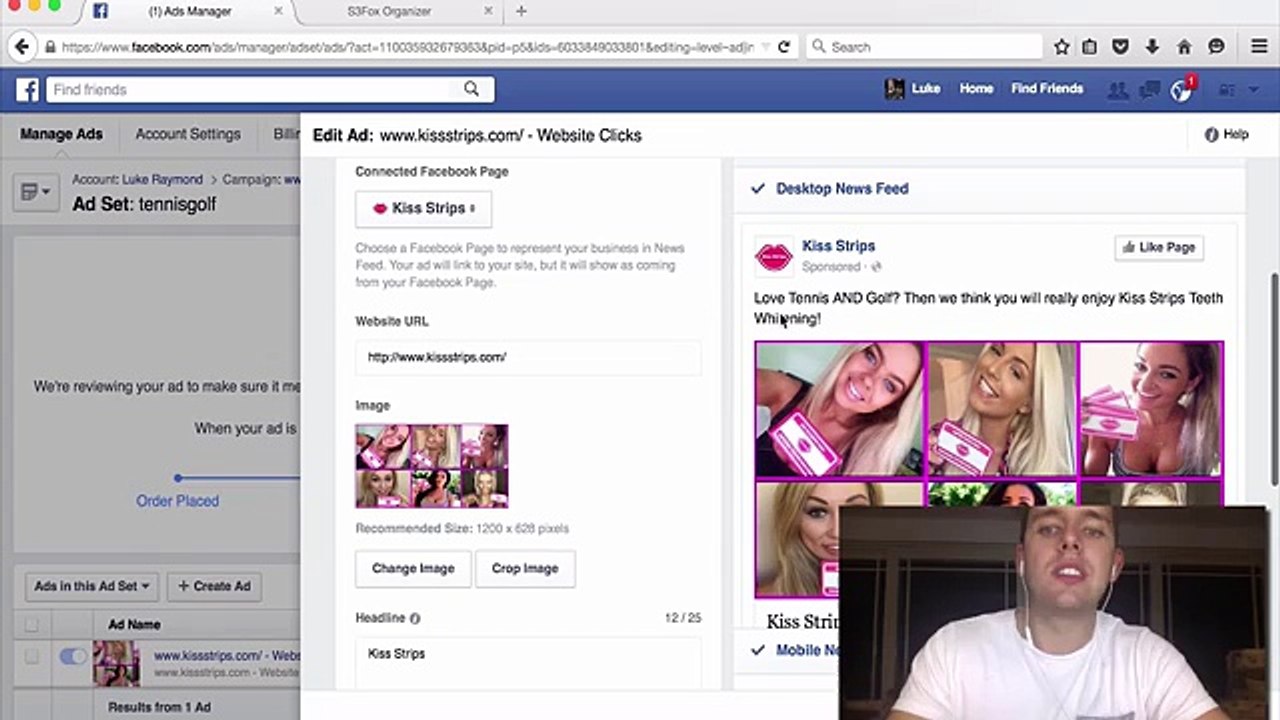
Task: Click the Help link text
Action: 1236,134
